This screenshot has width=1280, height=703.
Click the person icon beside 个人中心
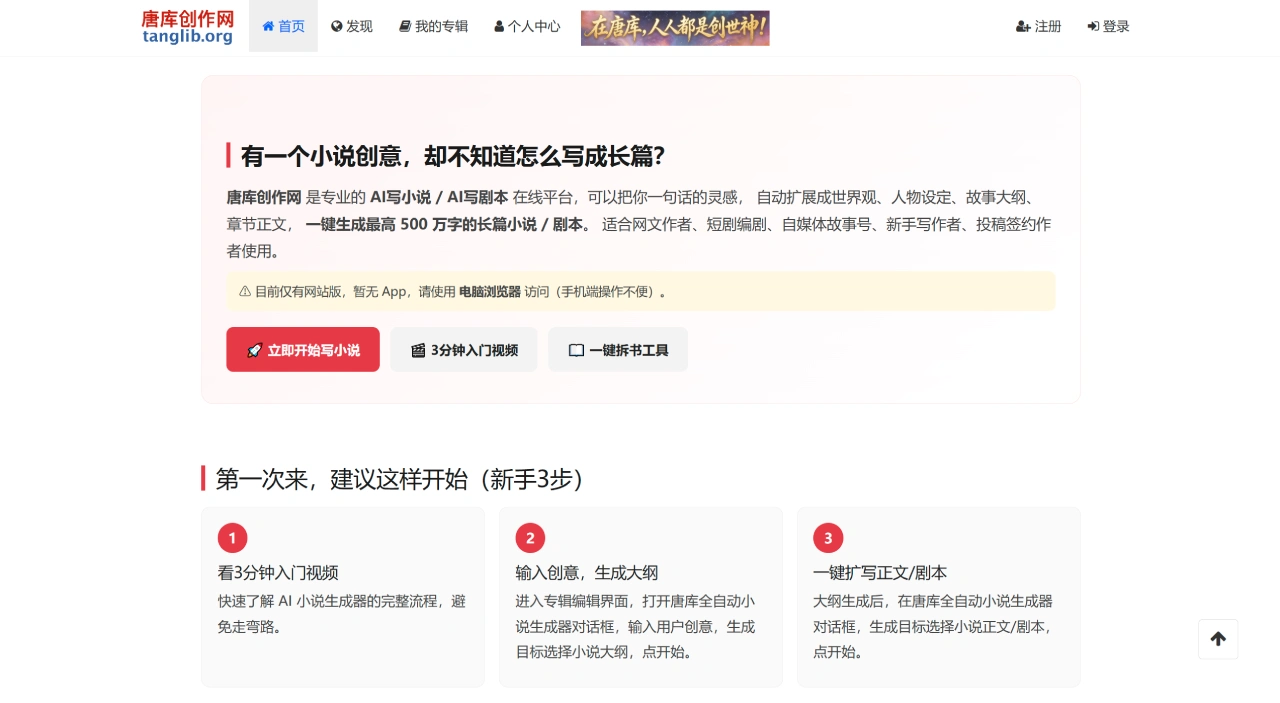[x=499, y=27]
